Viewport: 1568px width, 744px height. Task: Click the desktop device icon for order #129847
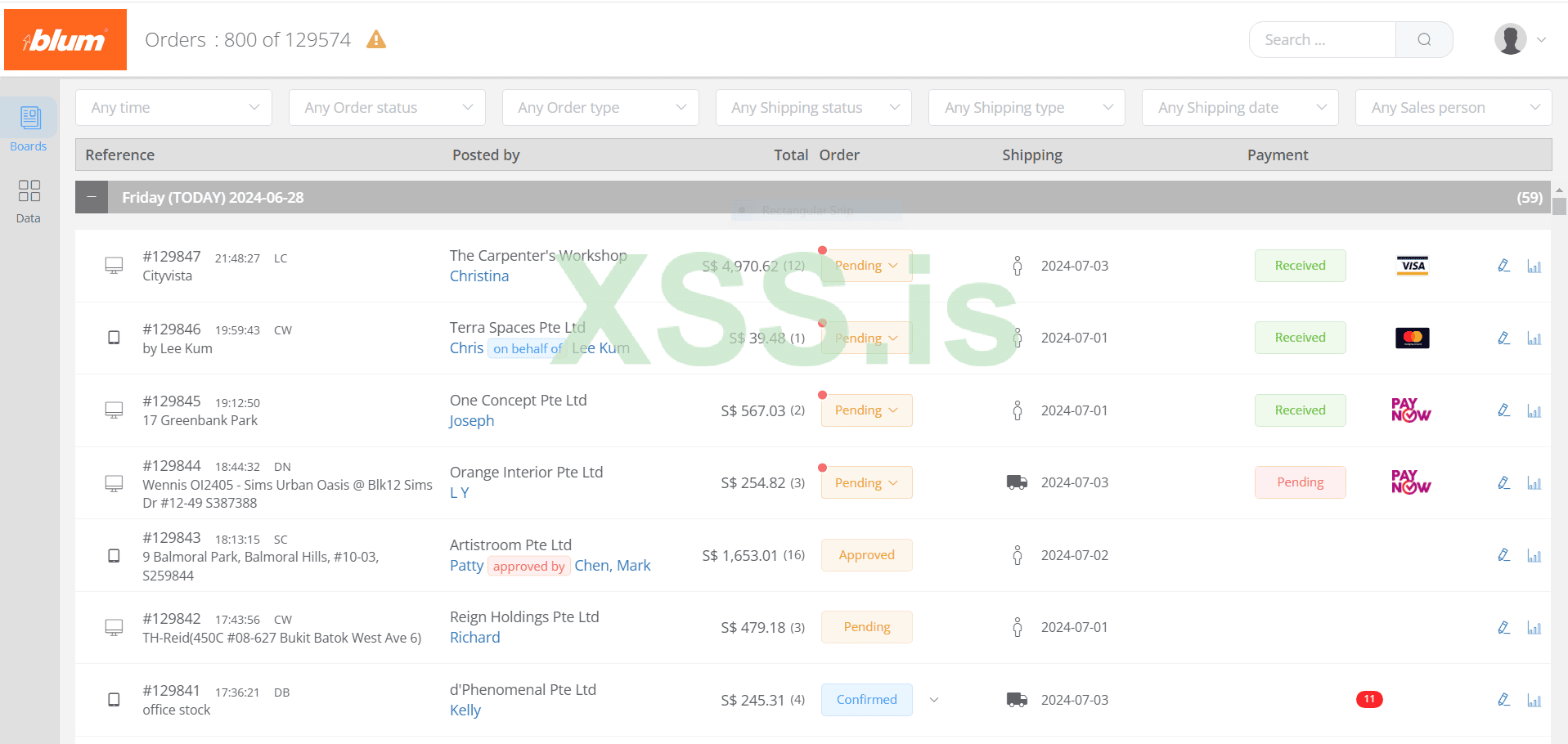click(x=114, y=266)
